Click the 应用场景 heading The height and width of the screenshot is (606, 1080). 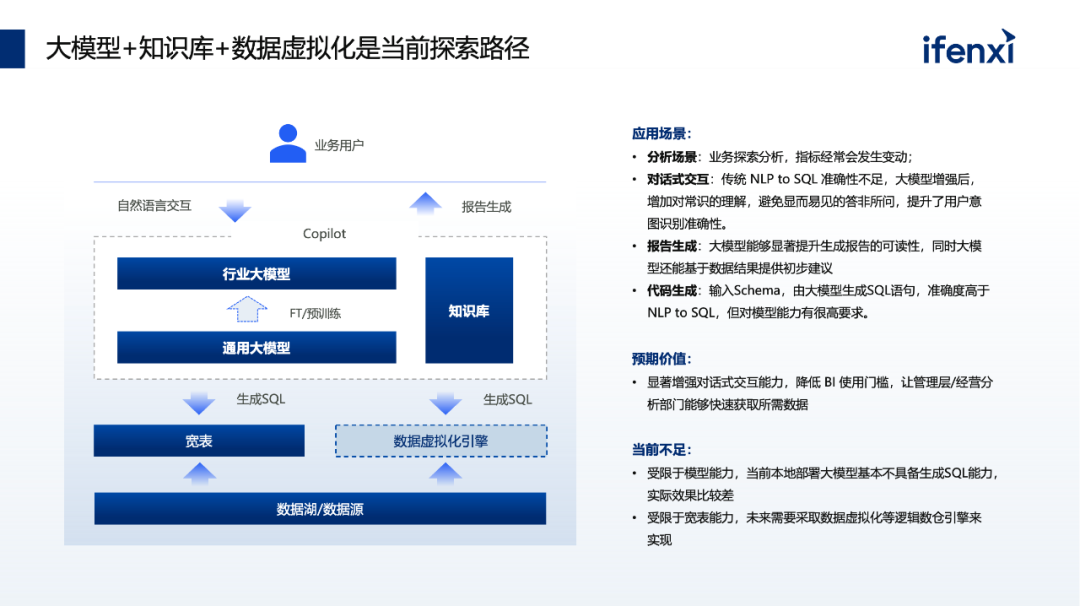(661, 134)
